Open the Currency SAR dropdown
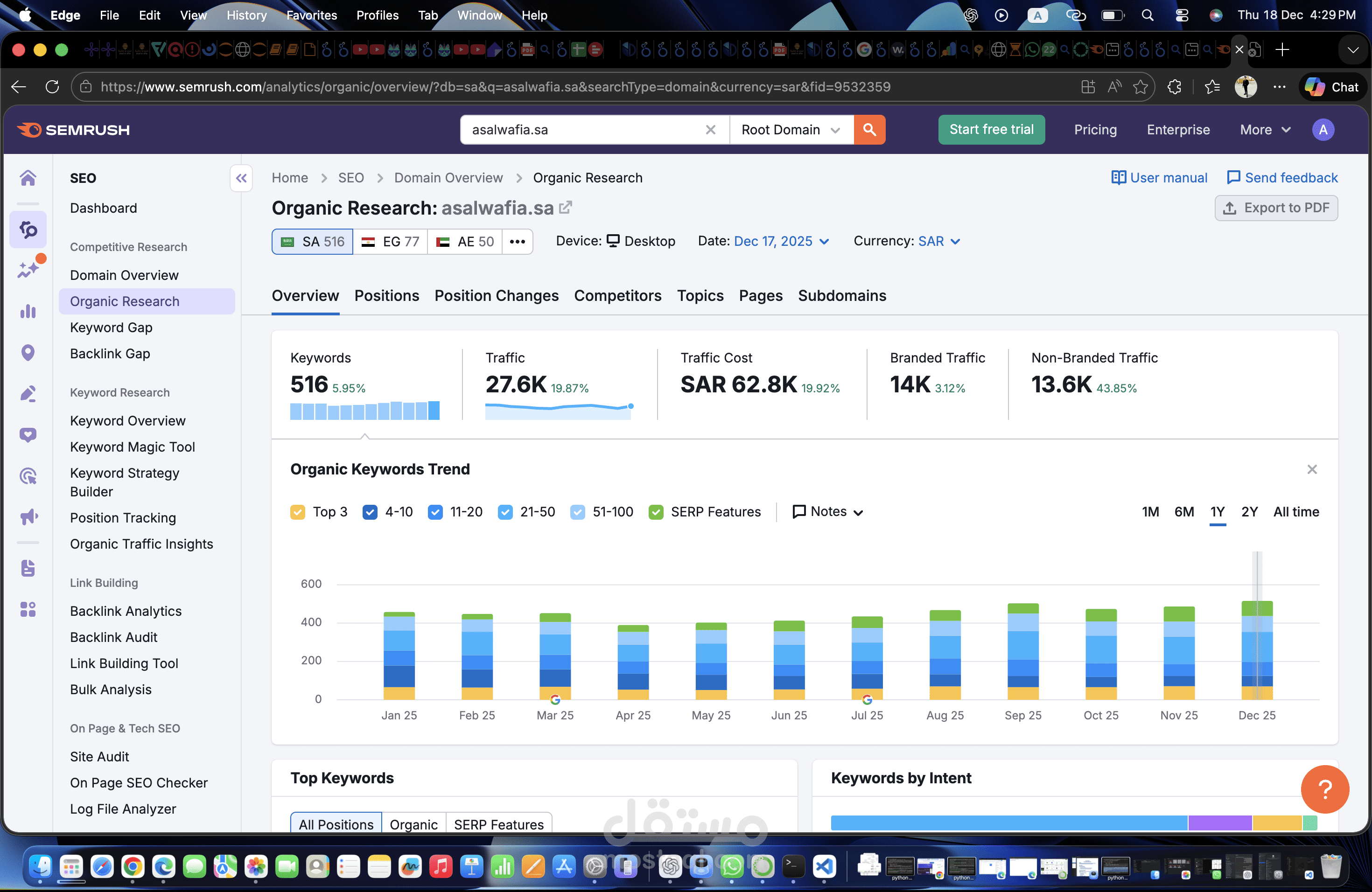The height and width of the screenshot is (892, 1372). point(938,241)
